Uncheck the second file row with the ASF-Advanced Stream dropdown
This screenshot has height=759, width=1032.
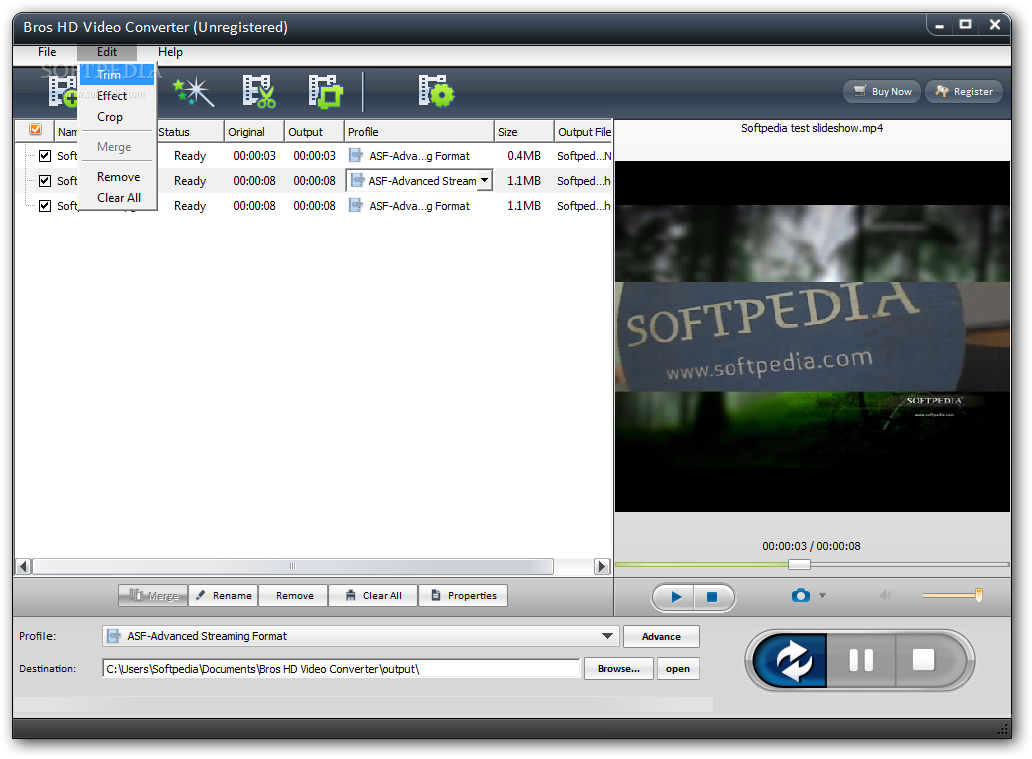coord(45,180)
